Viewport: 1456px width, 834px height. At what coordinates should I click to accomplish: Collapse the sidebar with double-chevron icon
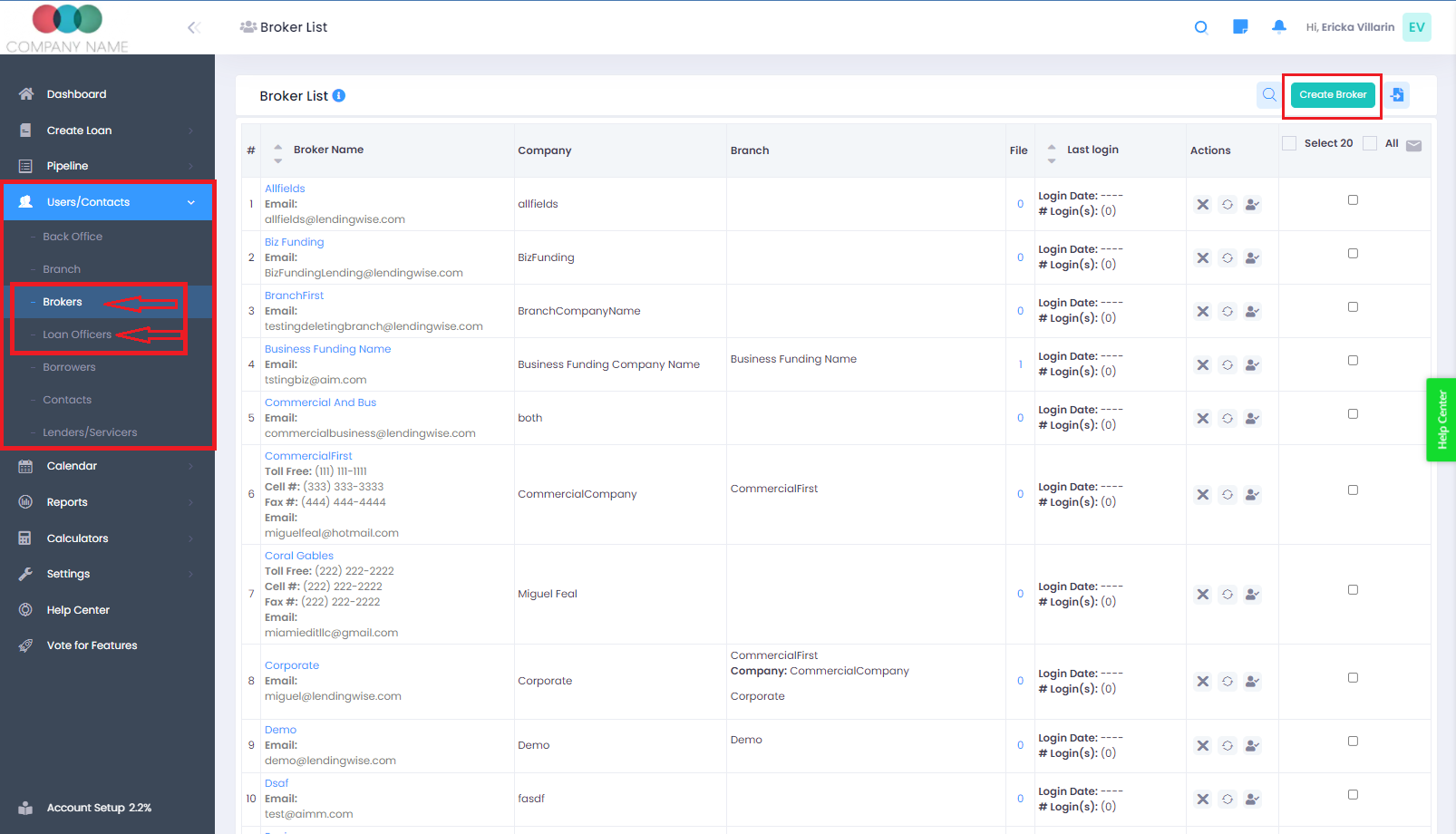tap(194, 28)
